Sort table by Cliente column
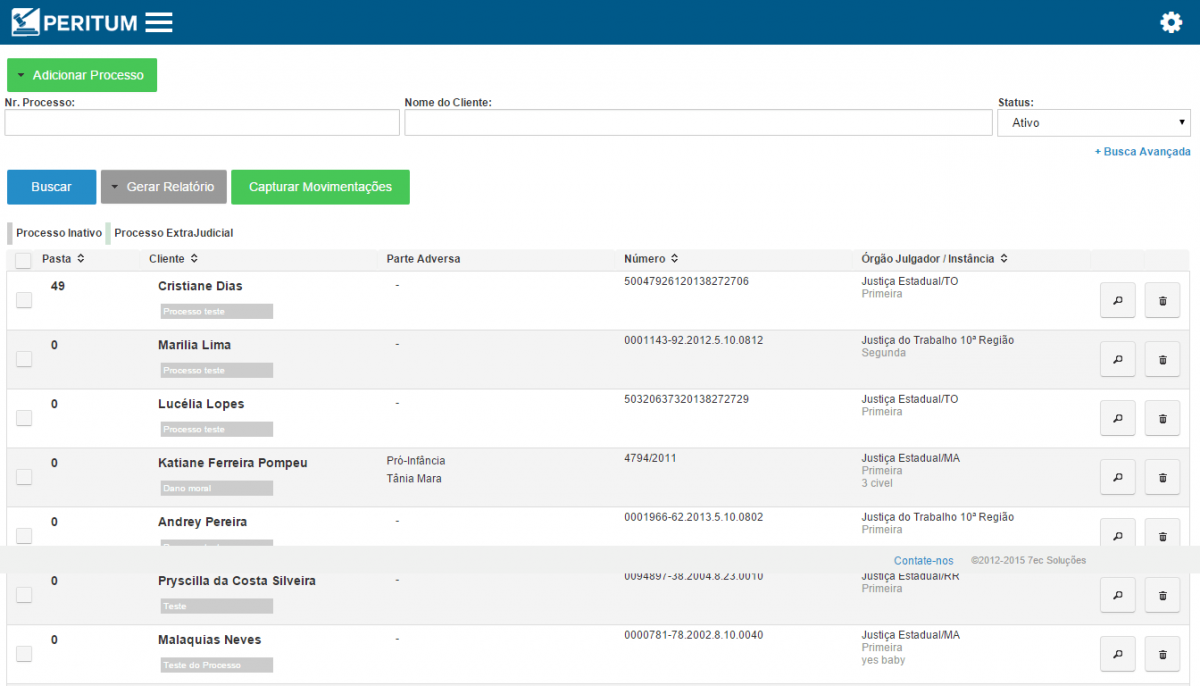 [172, 259]
